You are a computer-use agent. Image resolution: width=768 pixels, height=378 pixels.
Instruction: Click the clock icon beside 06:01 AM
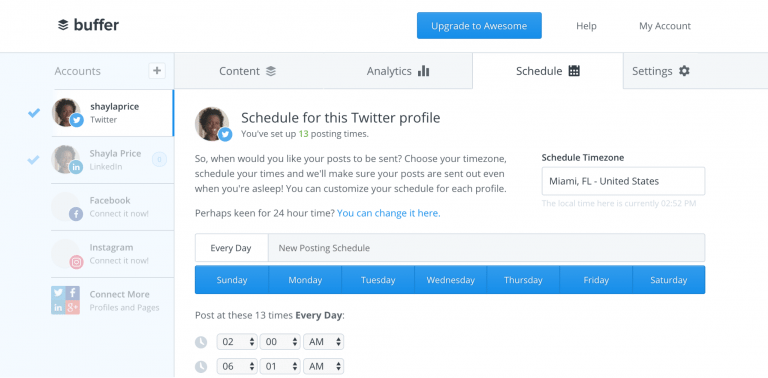(x=201, y=366)
